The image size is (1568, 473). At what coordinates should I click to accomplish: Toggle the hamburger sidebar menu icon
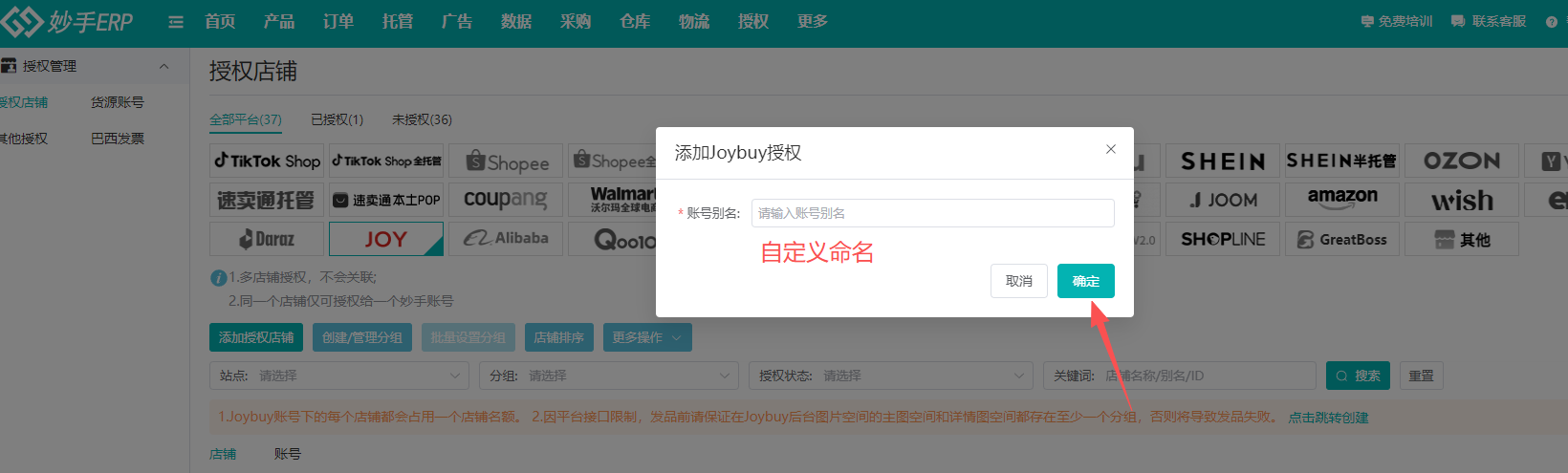pos(176,22)
